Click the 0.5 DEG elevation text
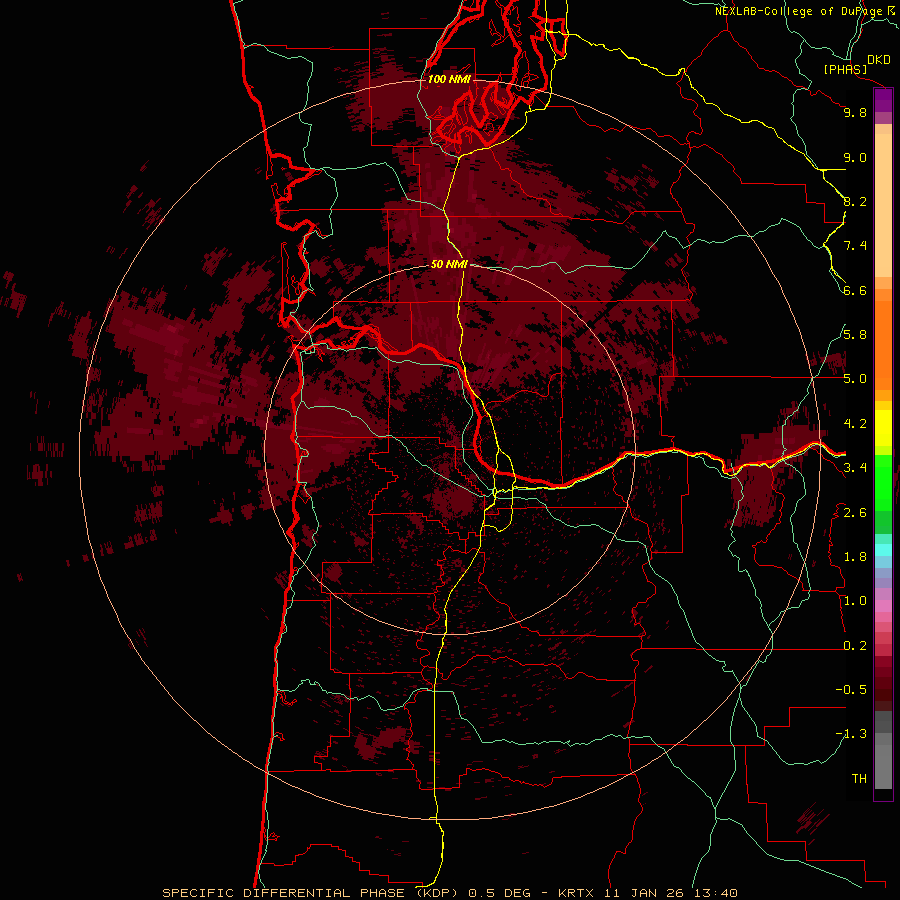900x900 pixels. [498, 893]
